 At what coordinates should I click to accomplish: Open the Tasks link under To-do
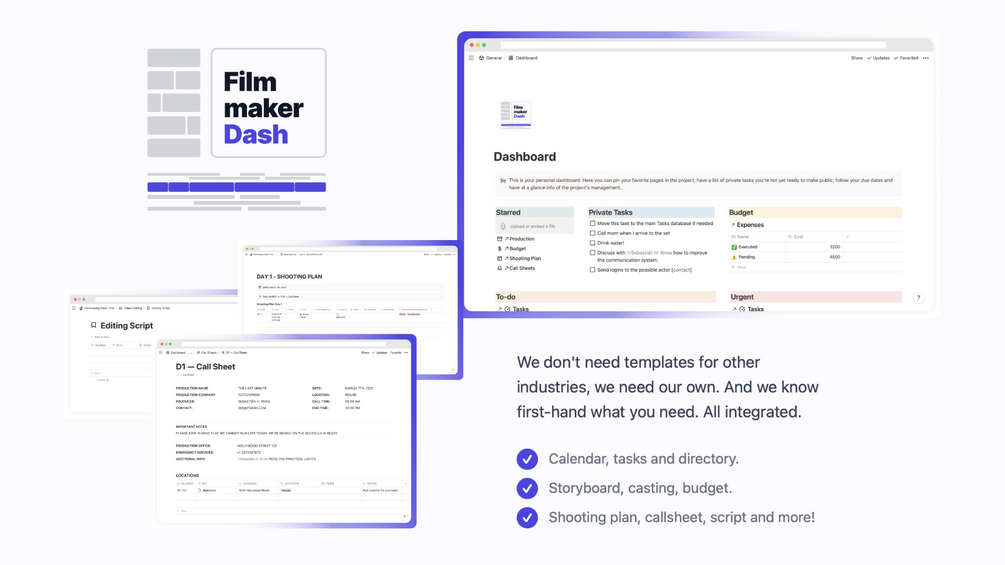click(513, 309)
